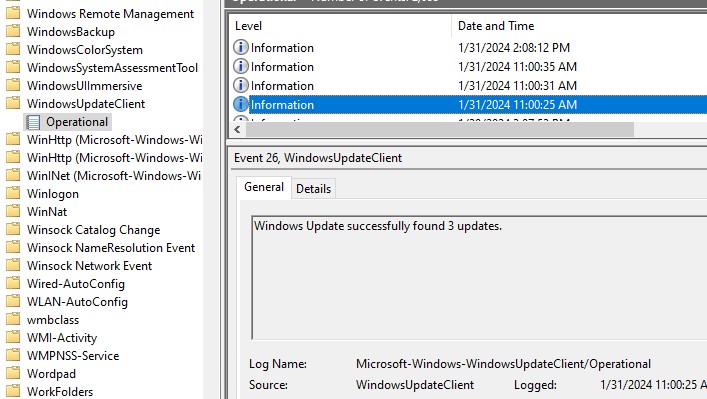Open the WMPNSS-Service folder icon

13,356
